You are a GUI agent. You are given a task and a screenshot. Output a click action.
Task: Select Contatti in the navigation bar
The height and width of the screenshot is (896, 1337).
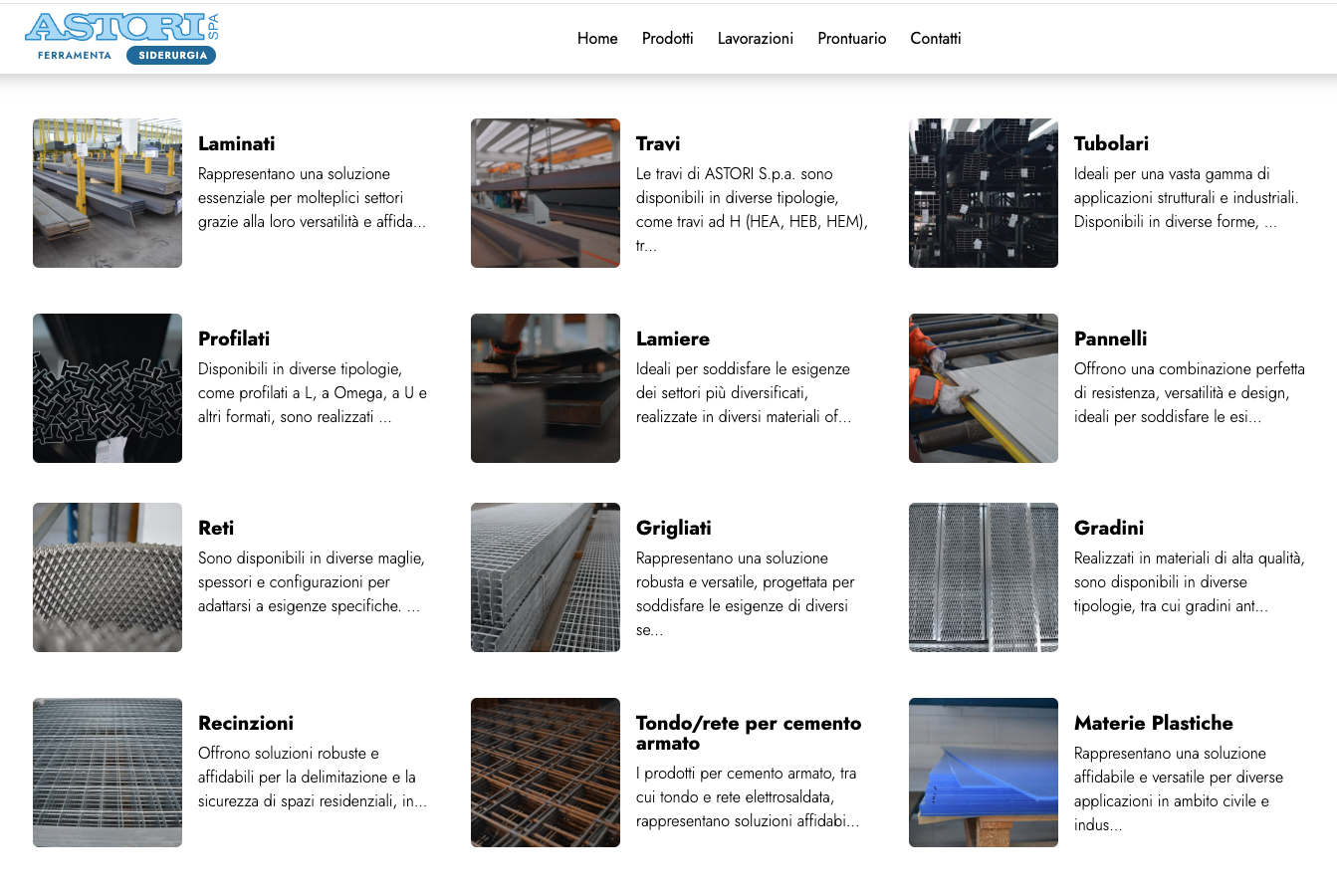pos(935,39)
